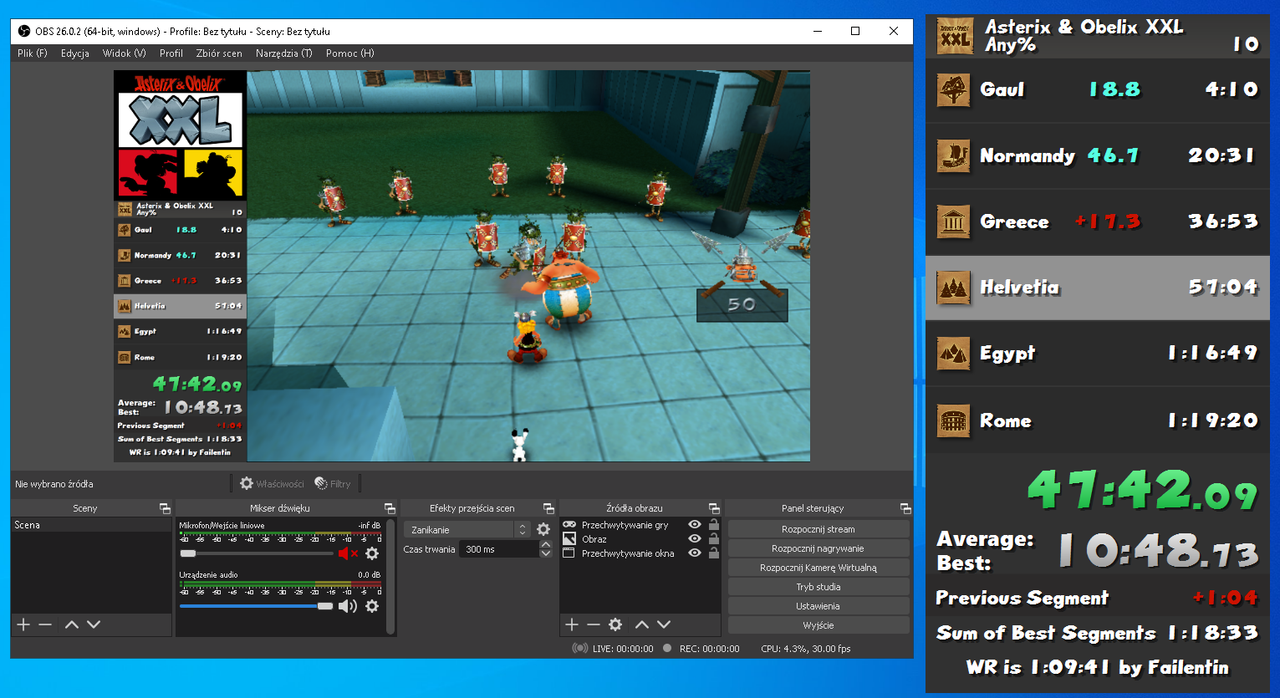The width and height of the screenshot is (1280, 698).
Task: Click Rozpocznij nagrywanie button
Action: [x=818, y=548]
